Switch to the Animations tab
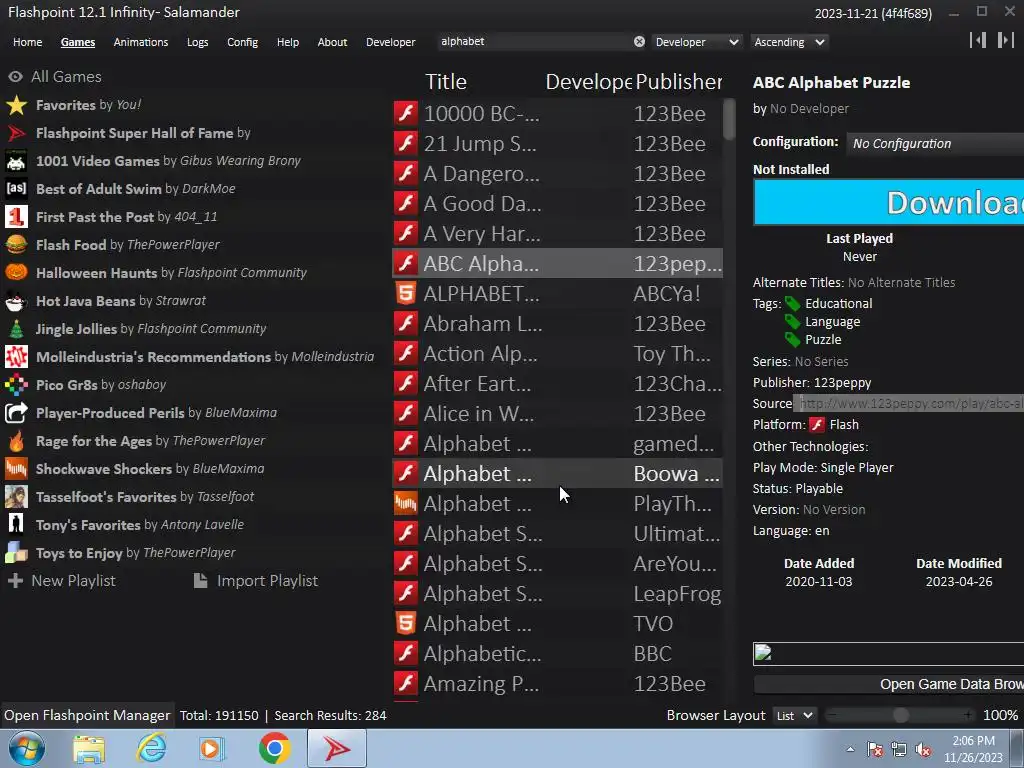Screen dimensions: 1024x768 click(140, 42)
